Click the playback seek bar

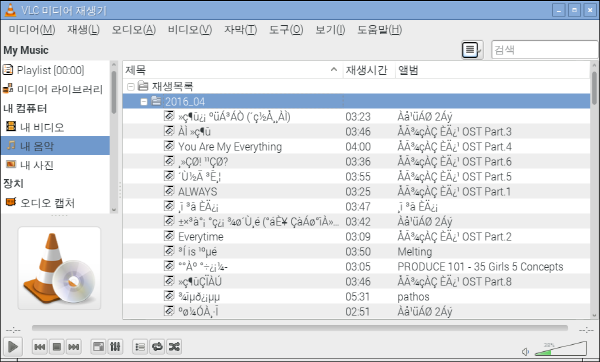click(x=300, y=328)
